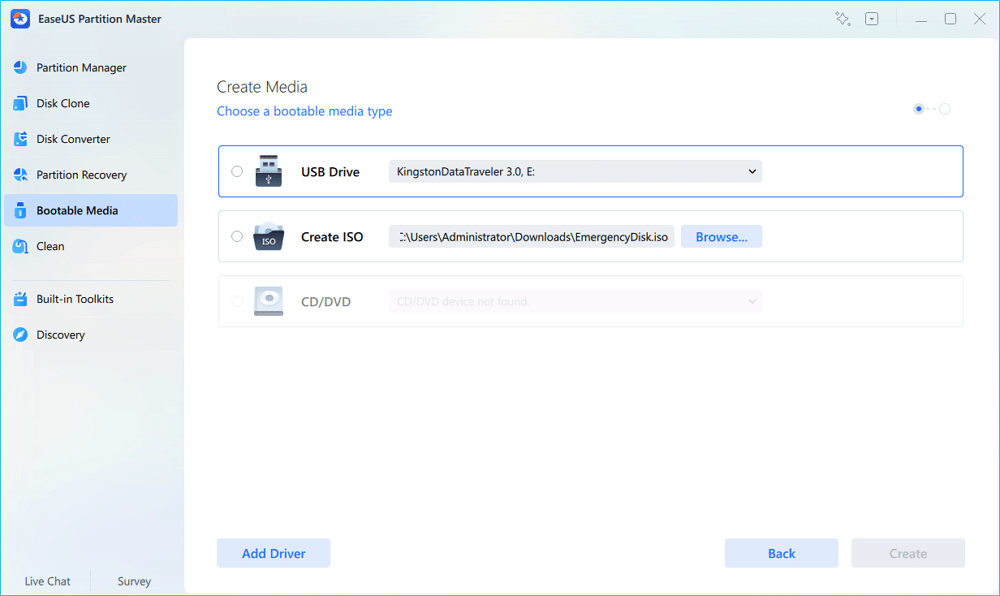The height and width of the screenshot is (596, 1000).
Task: Click the 'Choose a bootable media type' text
Action: (304, 111)
